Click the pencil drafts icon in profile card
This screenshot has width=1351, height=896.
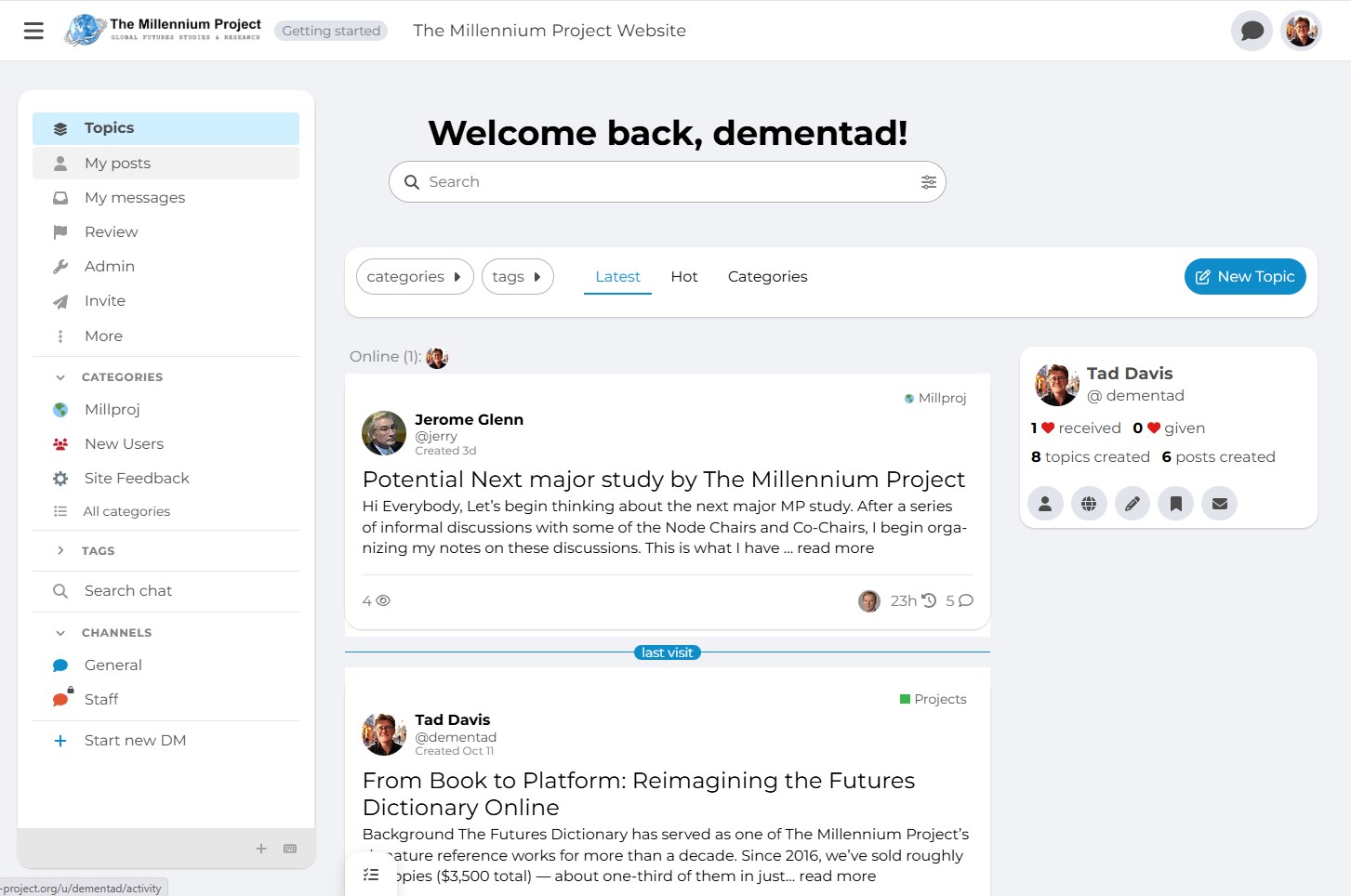tap(1132, 504)
